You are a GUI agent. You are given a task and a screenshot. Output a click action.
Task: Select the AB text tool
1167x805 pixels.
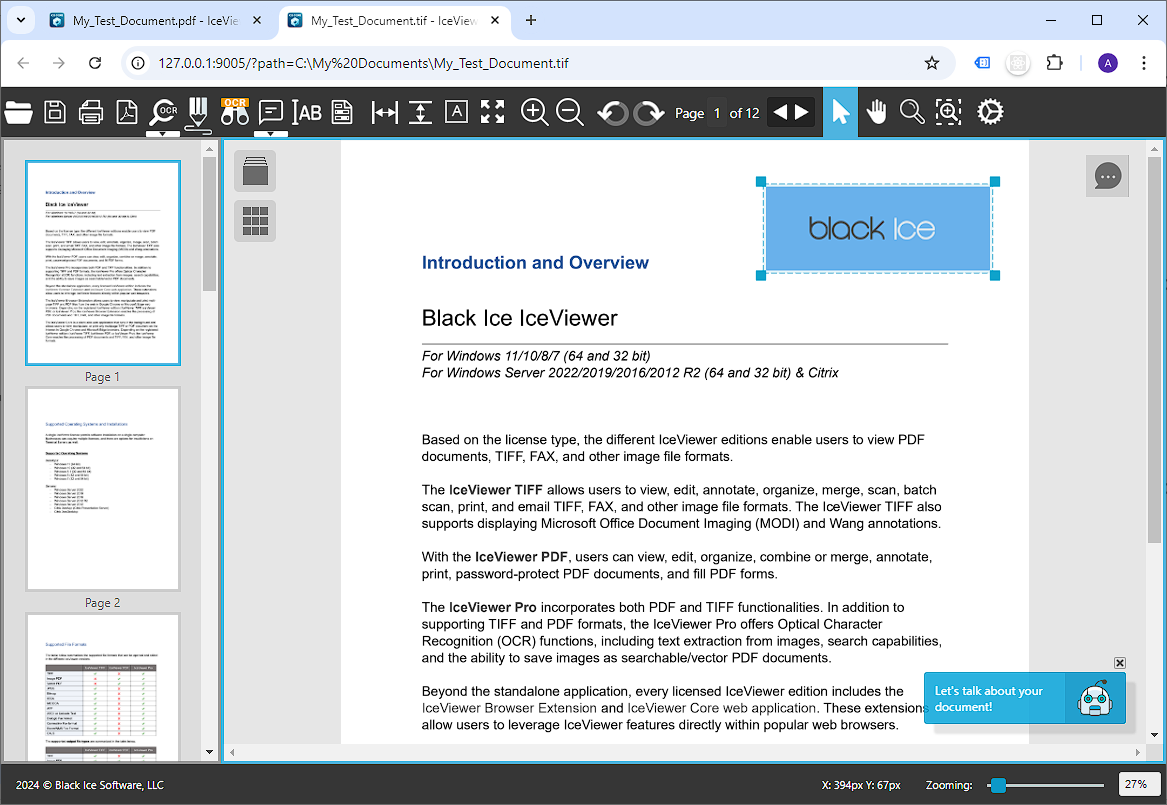click(x=307, y=112)
